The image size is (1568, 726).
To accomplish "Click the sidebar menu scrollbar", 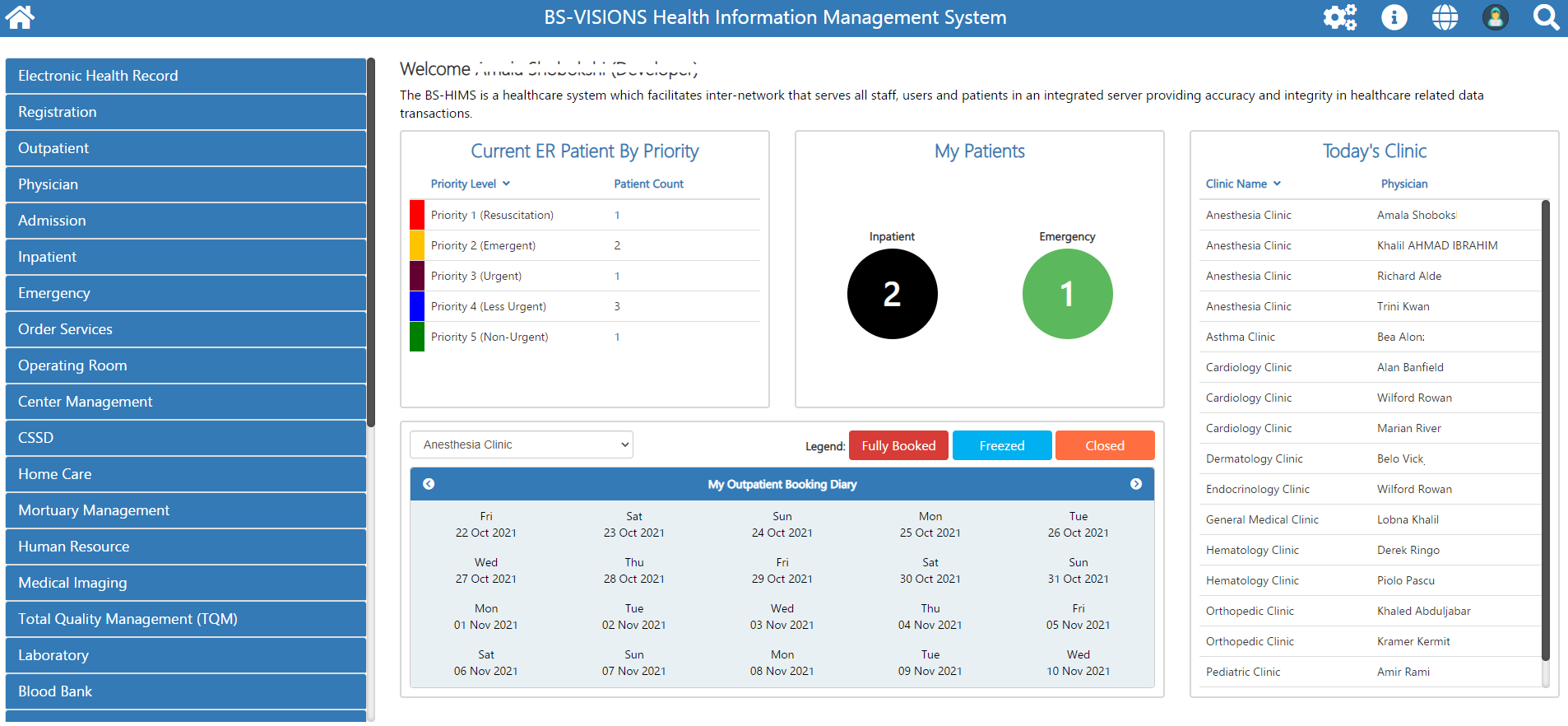I will coord(371,242).
